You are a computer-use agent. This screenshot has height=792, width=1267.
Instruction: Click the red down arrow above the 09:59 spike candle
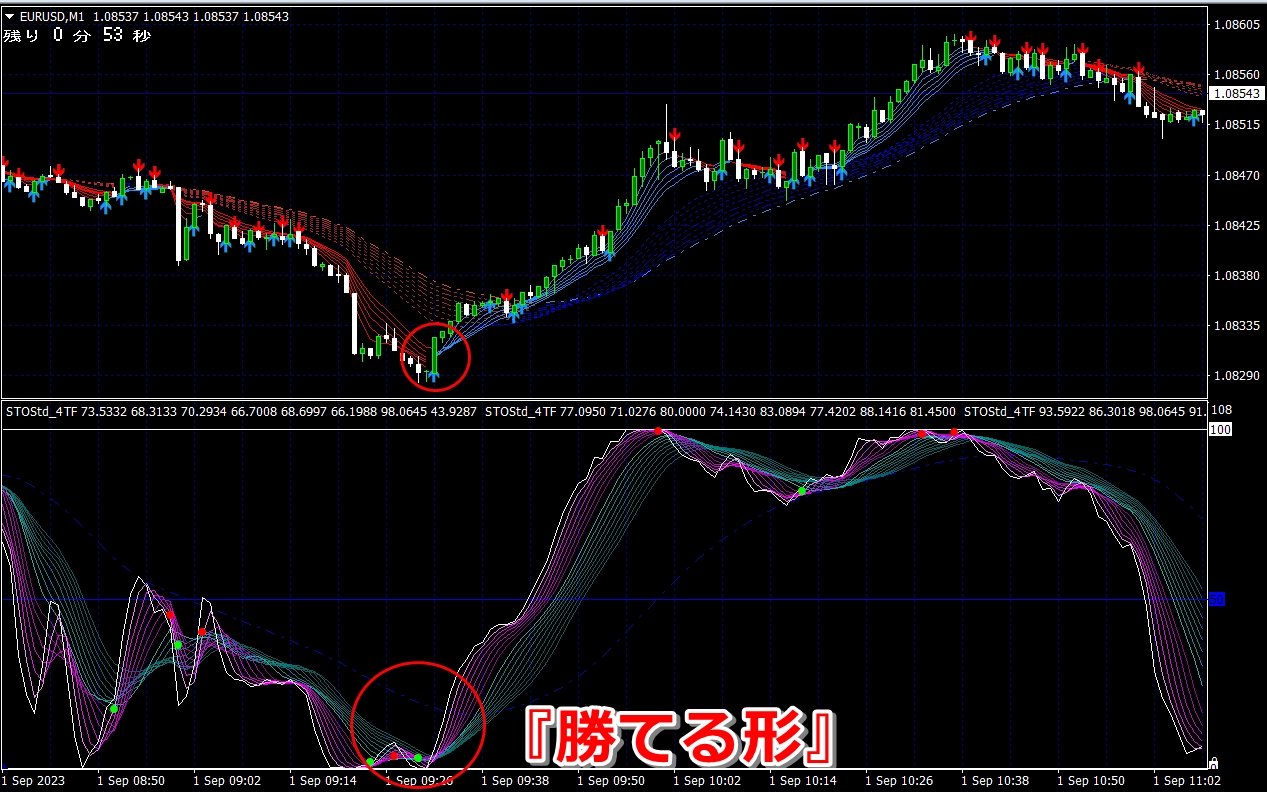(675, 134)
